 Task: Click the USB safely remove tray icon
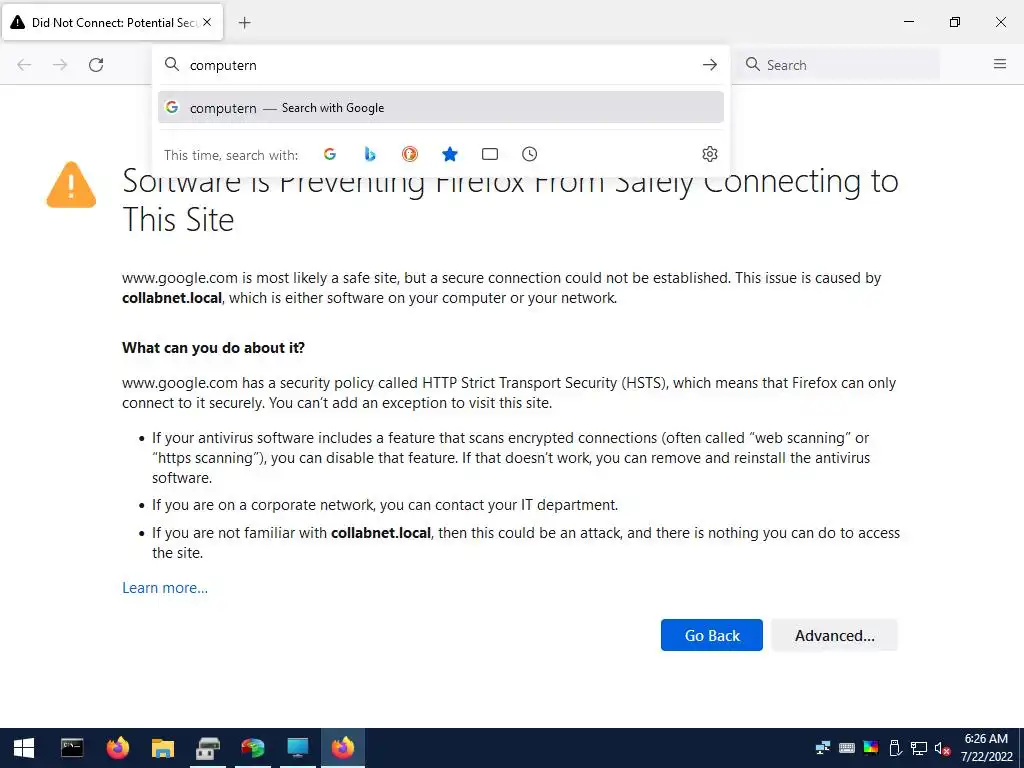click(x=895, y=748)
